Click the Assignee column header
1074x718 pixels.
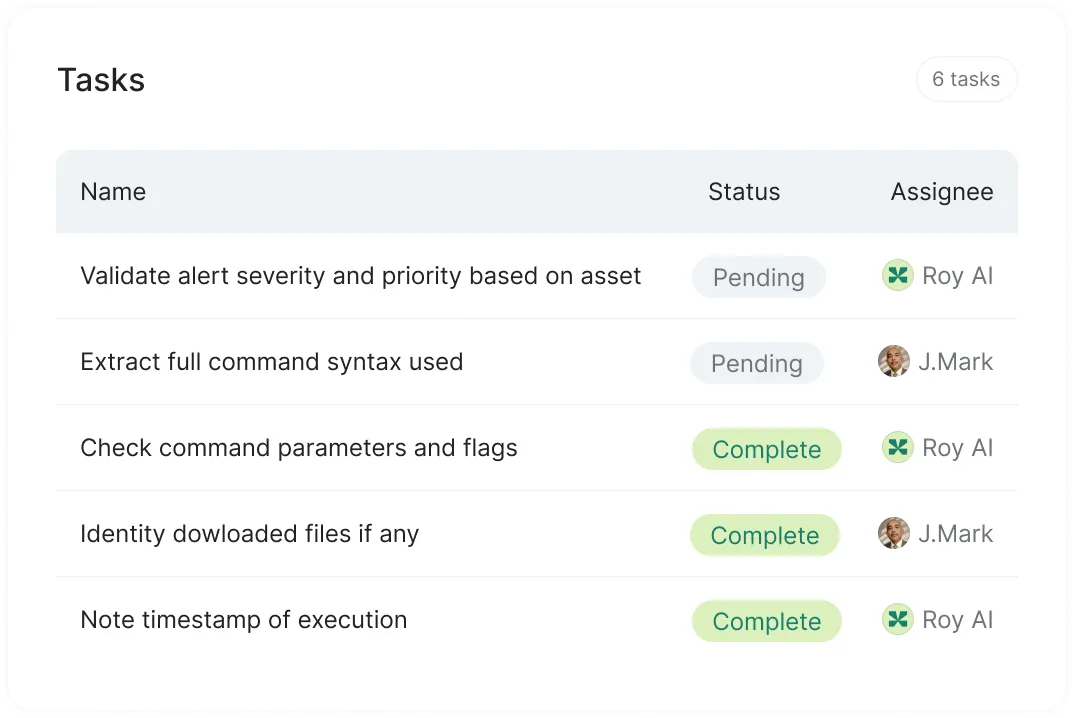click(x=942, y=193)
